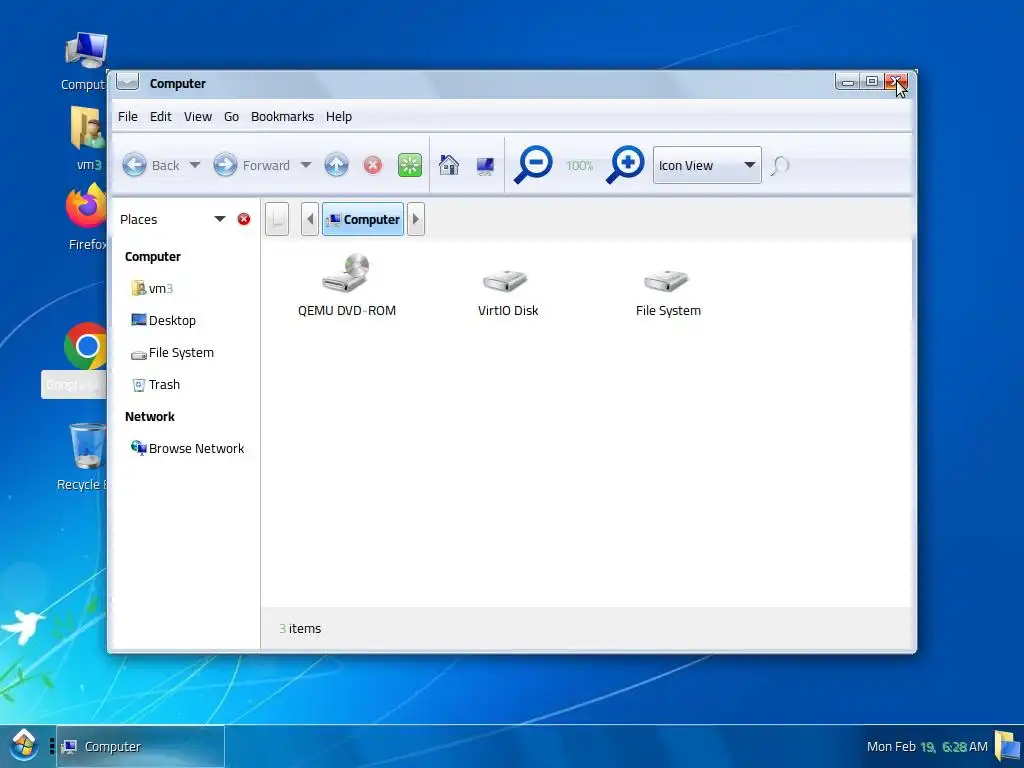Reload the current location with green icon
The width and height of the screenshot is (1024, 768).
[x=410, y=165]
